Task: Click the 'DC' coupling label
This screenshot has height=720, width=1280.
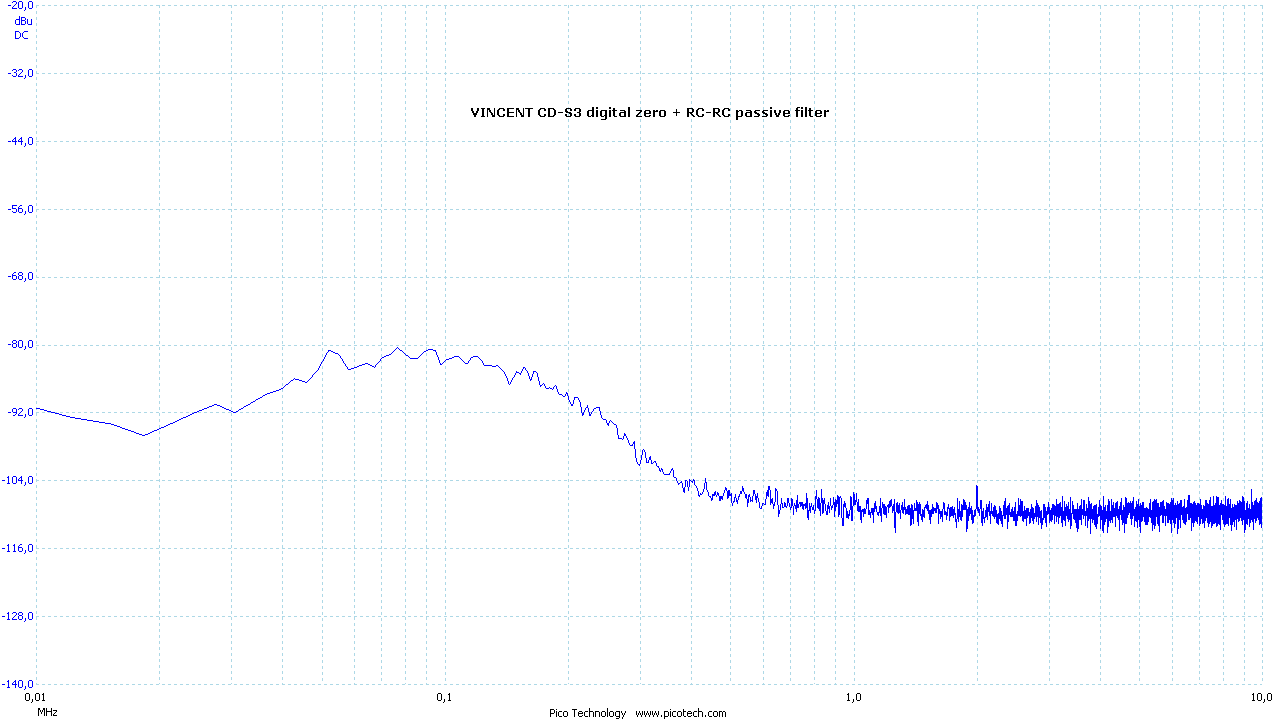Action: [21, 35]
